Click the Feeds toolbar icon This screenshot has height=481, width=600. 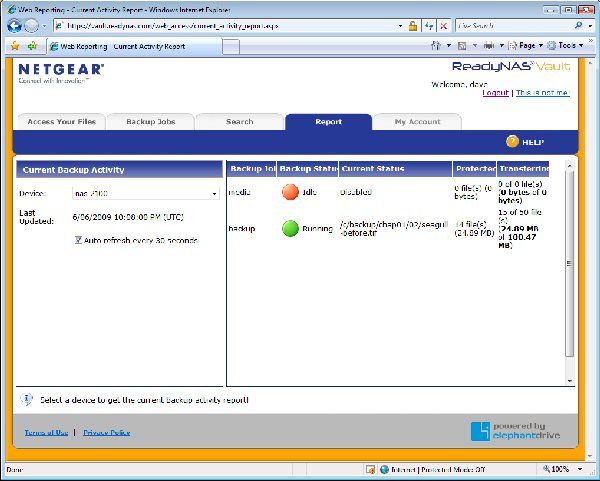[x=462, y=46]
